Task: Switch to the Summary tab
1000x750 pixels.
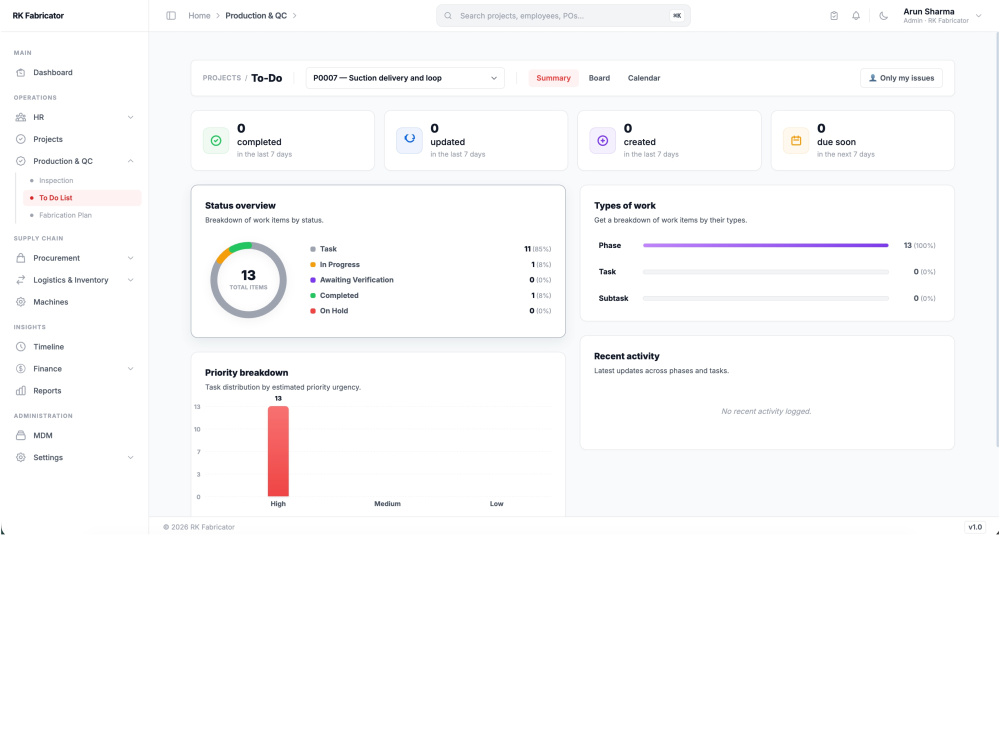Action: [553, 78]
